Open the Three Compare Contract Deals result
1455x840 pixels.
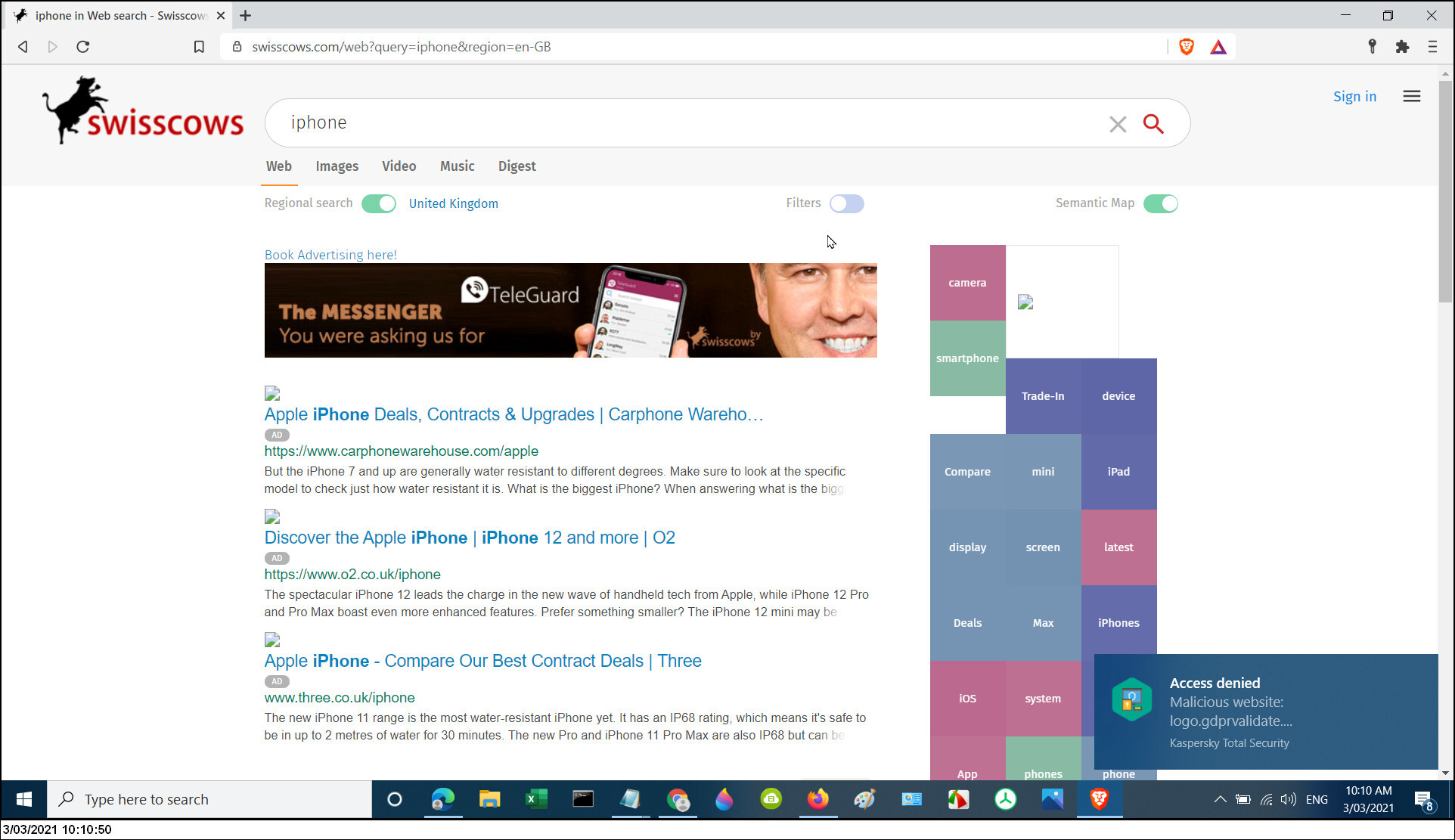coord(482,661)
